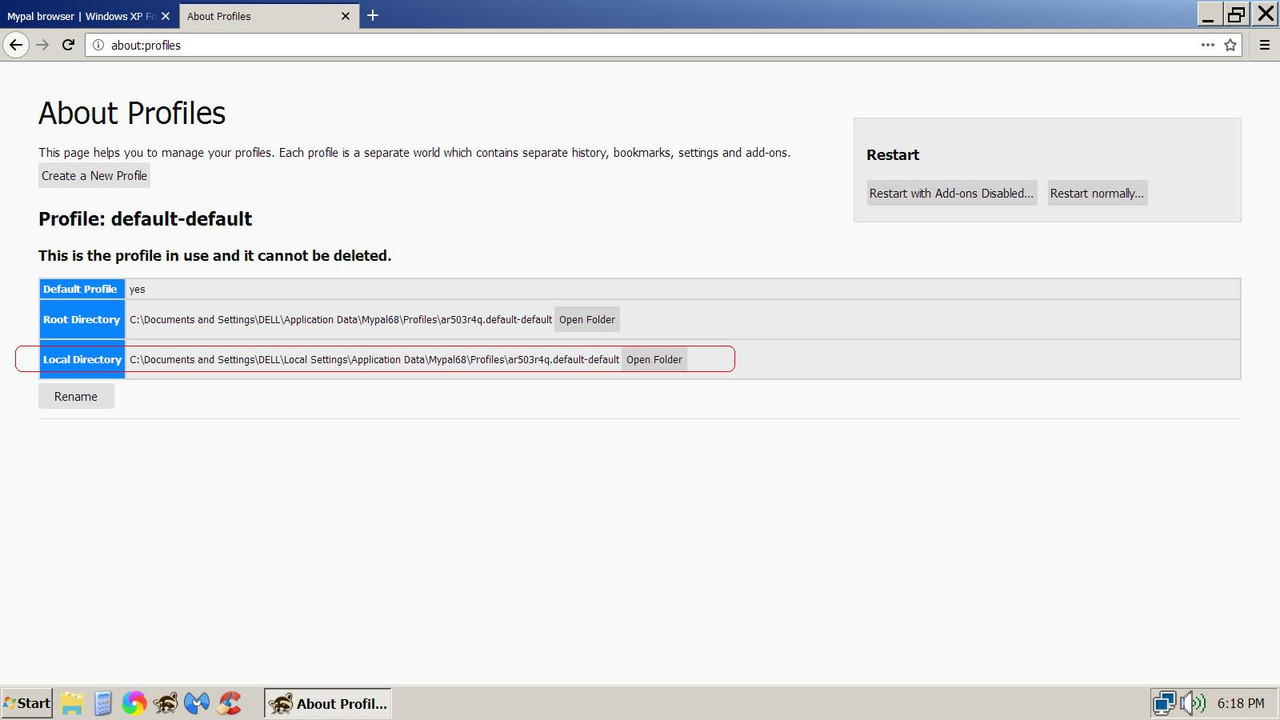Open page actions three-dot menu in address bar
The width and height of the screenshot is (1280, 720).
[x=1208, y=45]
